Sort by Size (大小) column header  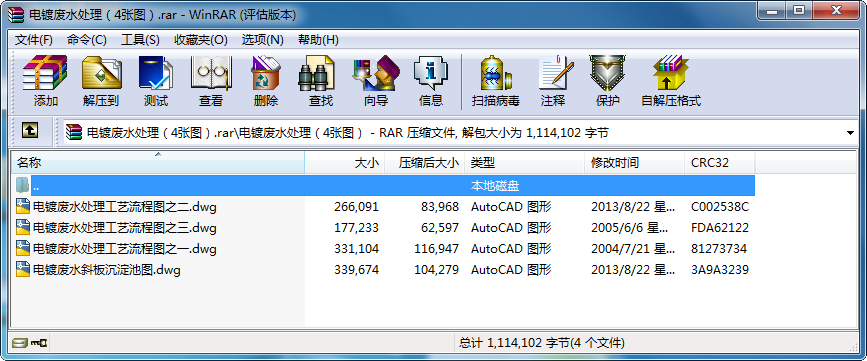click(344, 163)
